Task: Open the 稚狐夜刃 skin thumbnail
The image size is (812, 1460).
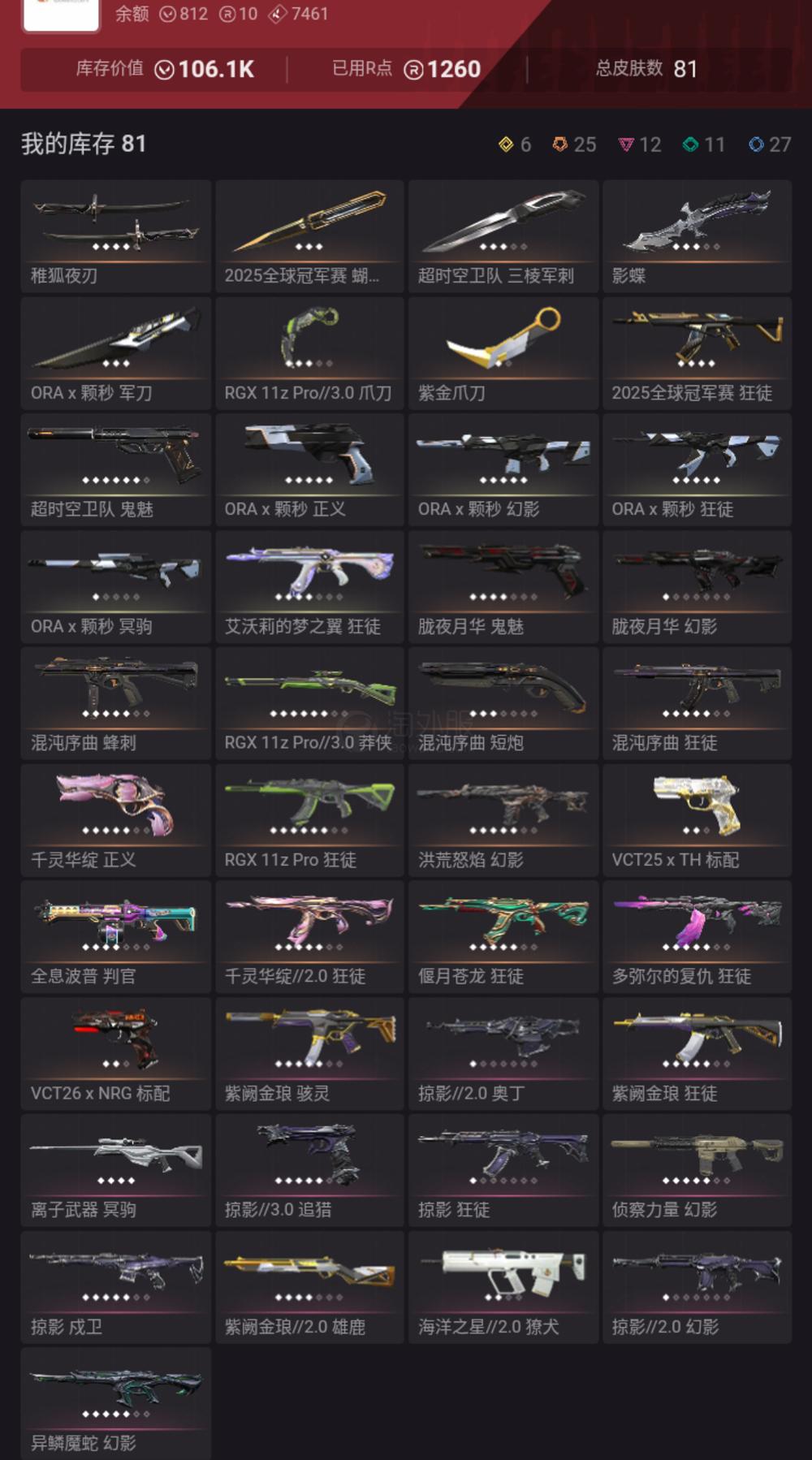Action: coord(116,236)
